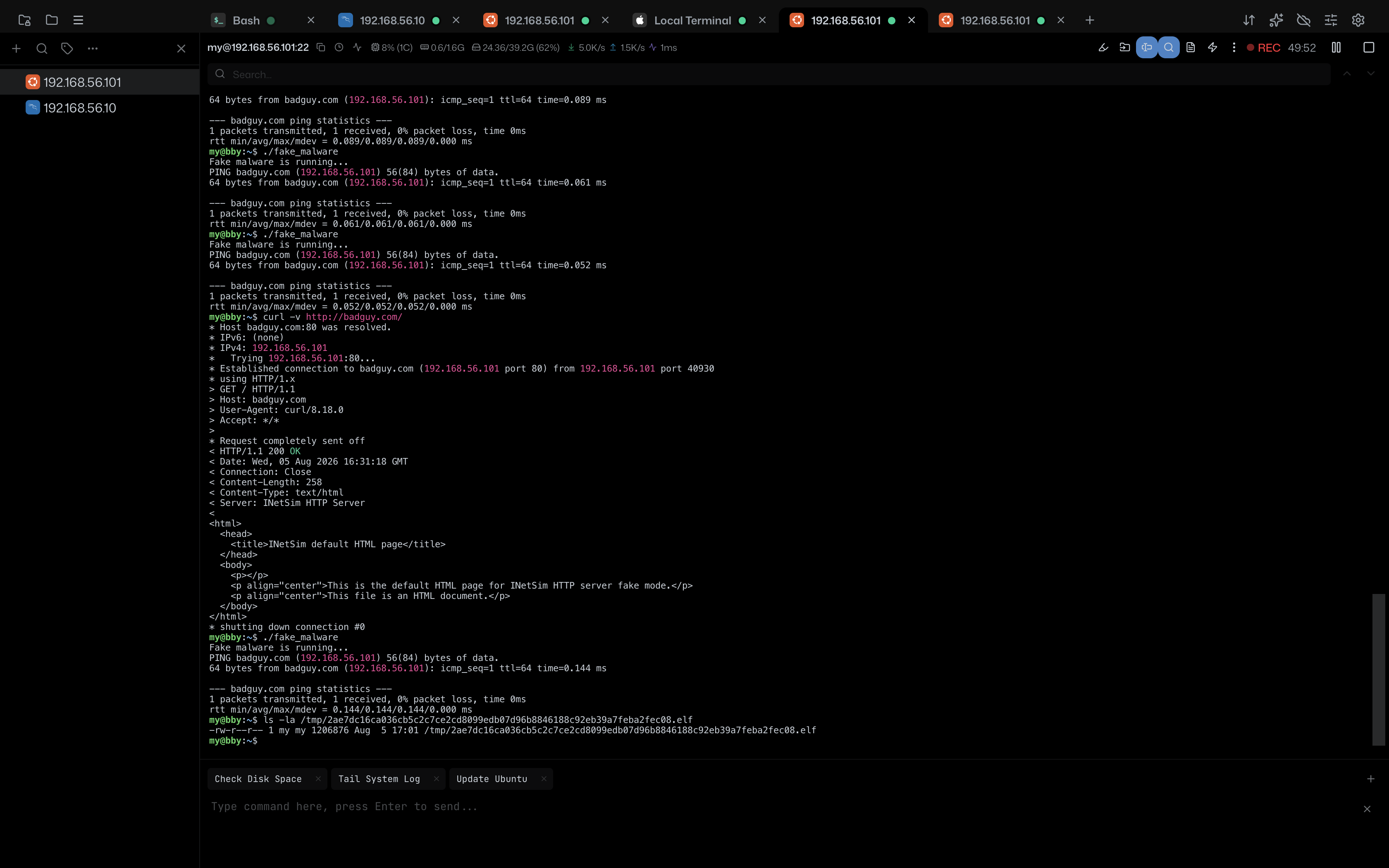Screen dimensions: 1389x868
Task: Jump to previous search match
Action: click(x=1346, y=74)
